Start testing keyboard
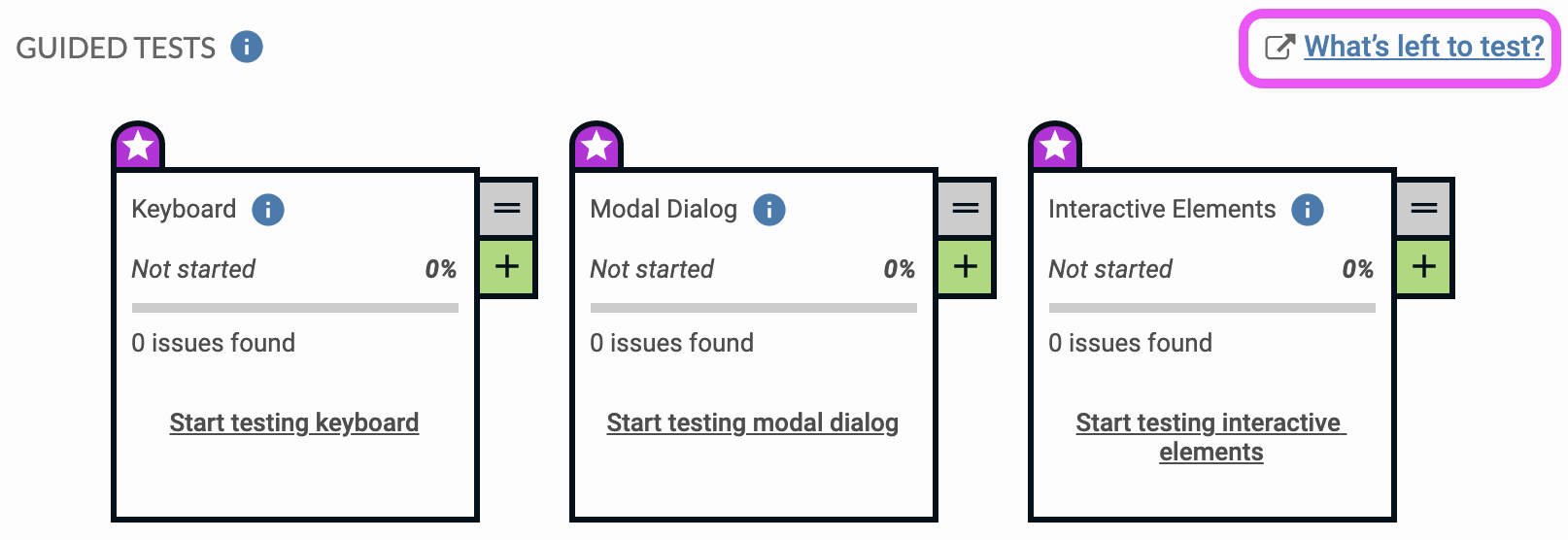This screenshot has height=540, width=1568. tap(294, 422)
